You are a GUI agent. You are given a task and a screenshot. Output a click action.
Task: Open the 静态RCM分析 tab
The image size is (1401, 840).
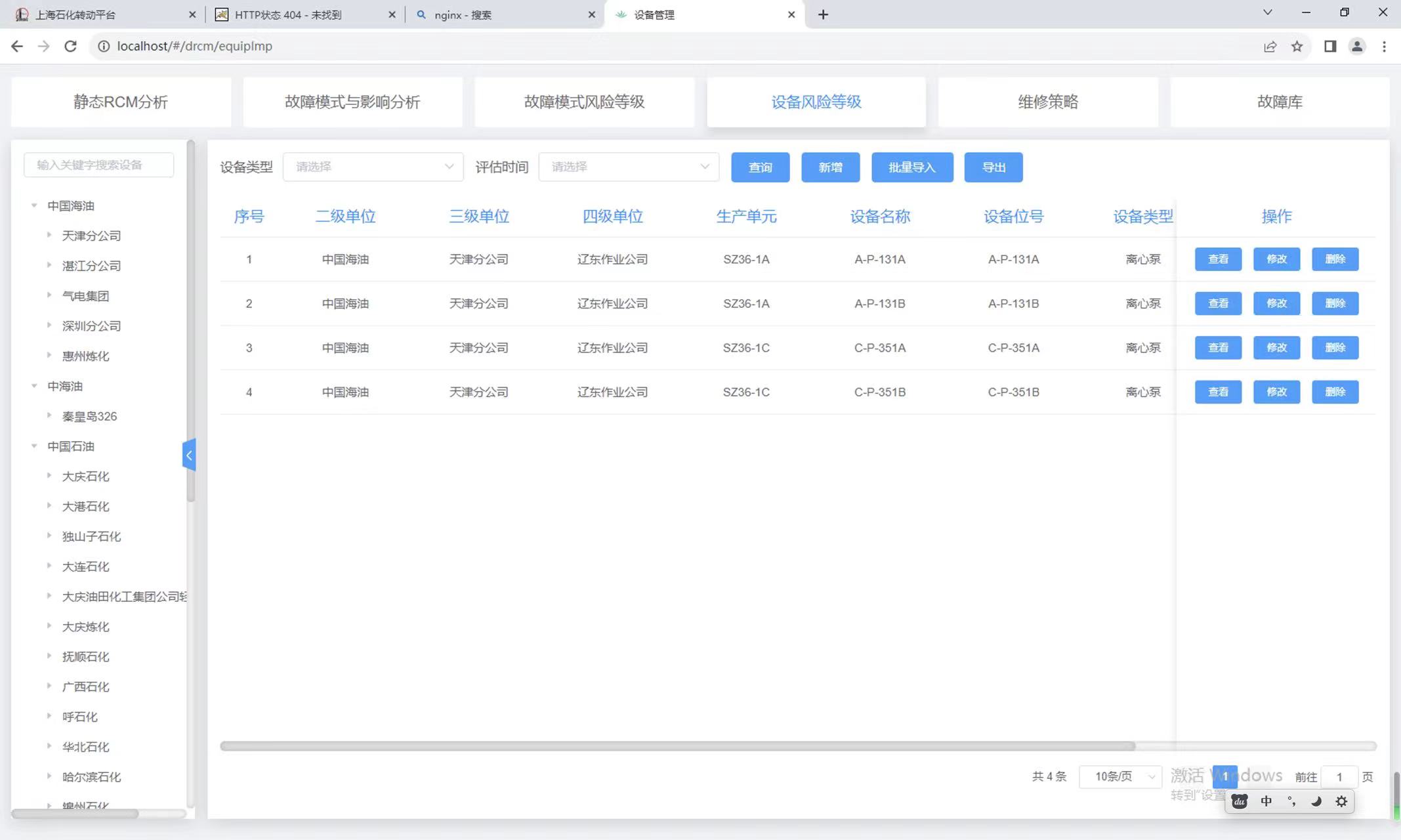(x=121, y=102)
